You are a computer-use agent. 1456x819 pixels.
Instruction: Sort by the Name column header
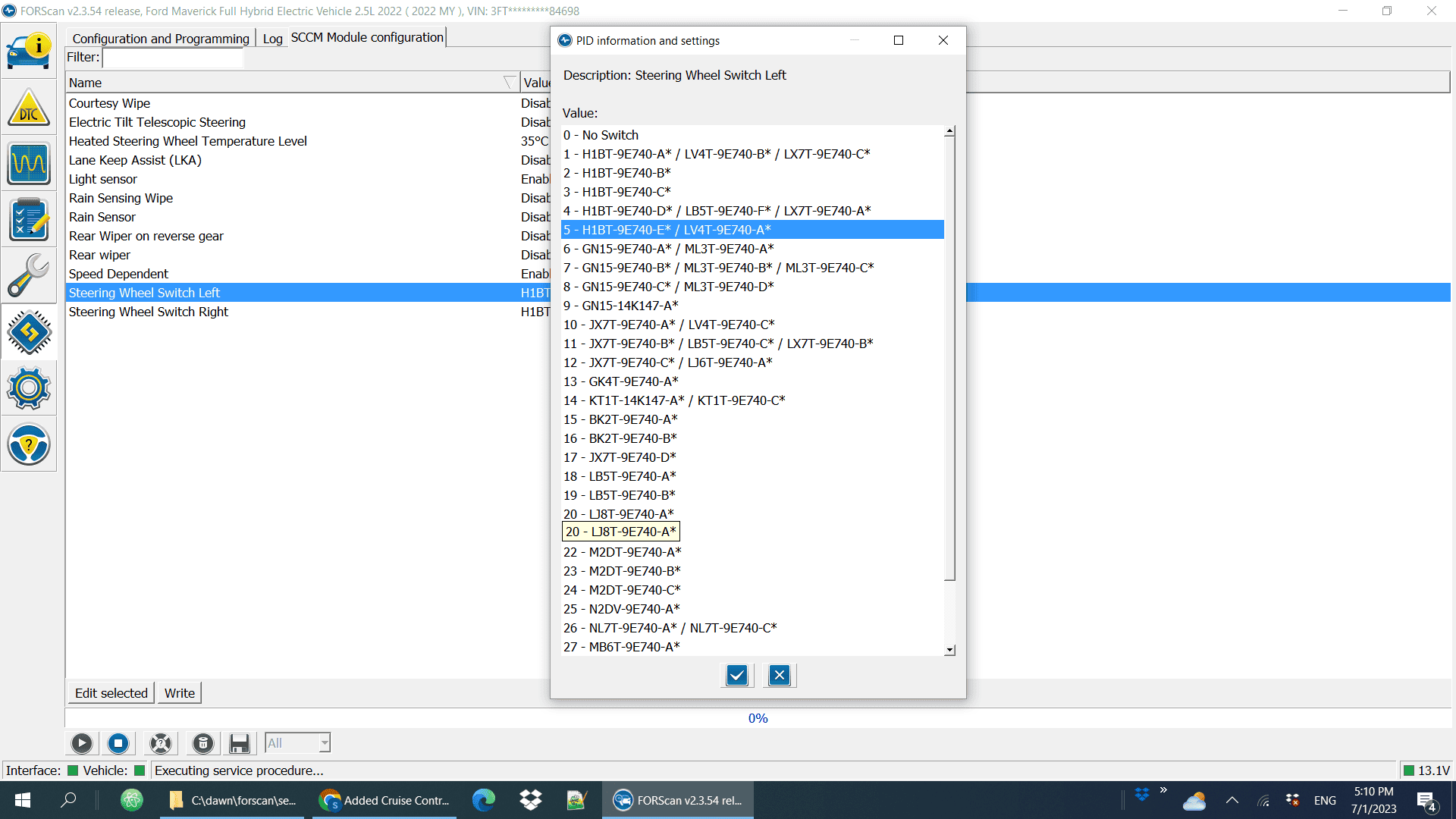click(293, 83)
